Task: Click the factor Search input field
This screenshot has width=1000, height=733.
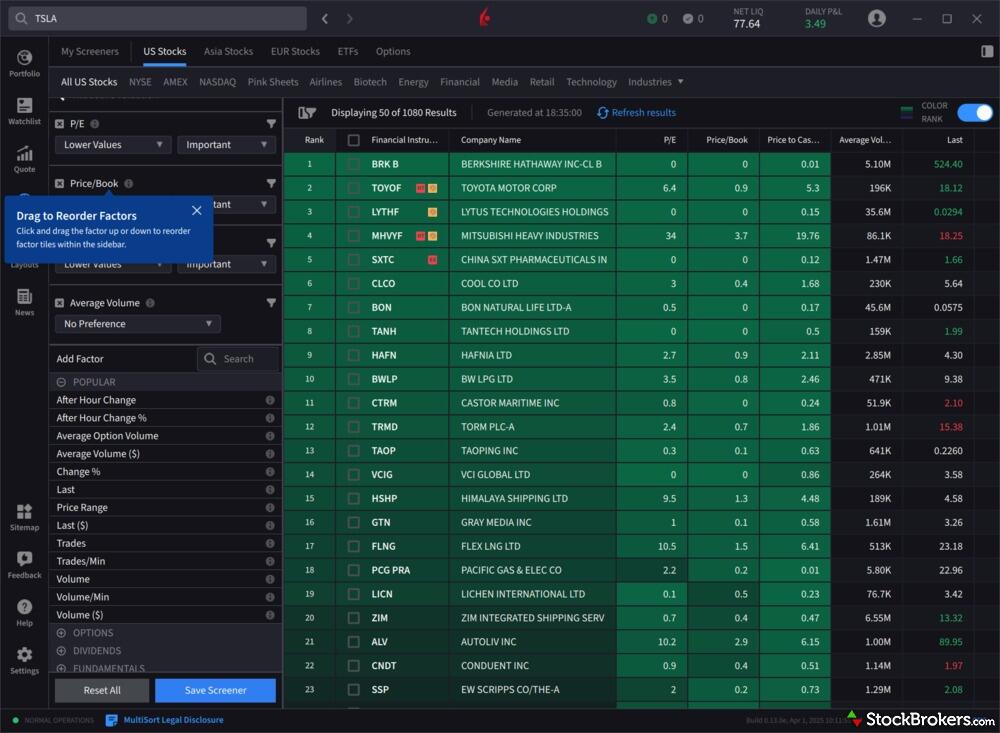Action: (x=238, y=359)
